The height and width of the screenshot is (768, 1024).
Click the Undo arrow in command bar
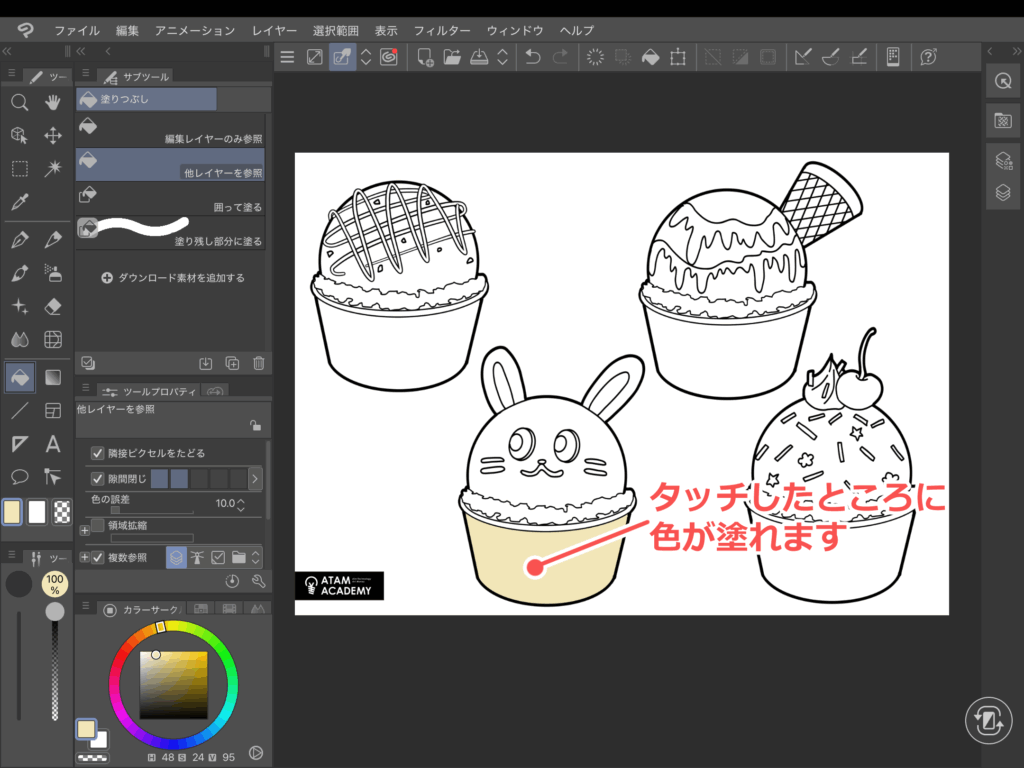pos(533,57)
